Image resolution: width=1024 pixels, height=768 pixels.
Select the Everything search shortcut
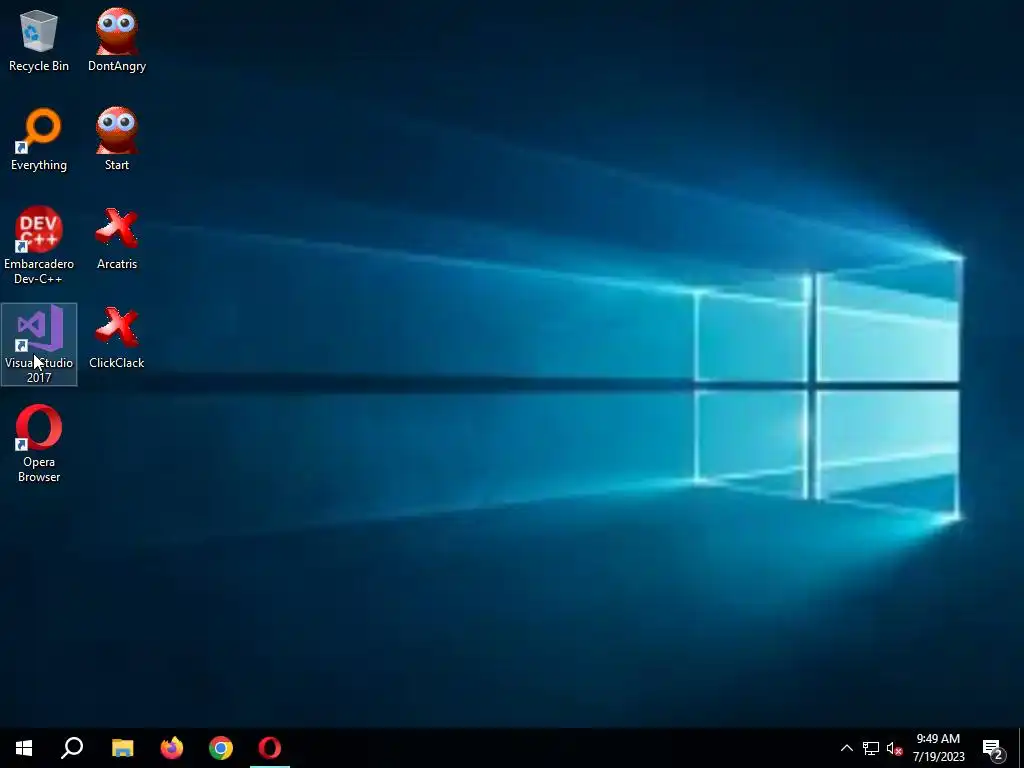pyautogui.click(x=39, y=139)
